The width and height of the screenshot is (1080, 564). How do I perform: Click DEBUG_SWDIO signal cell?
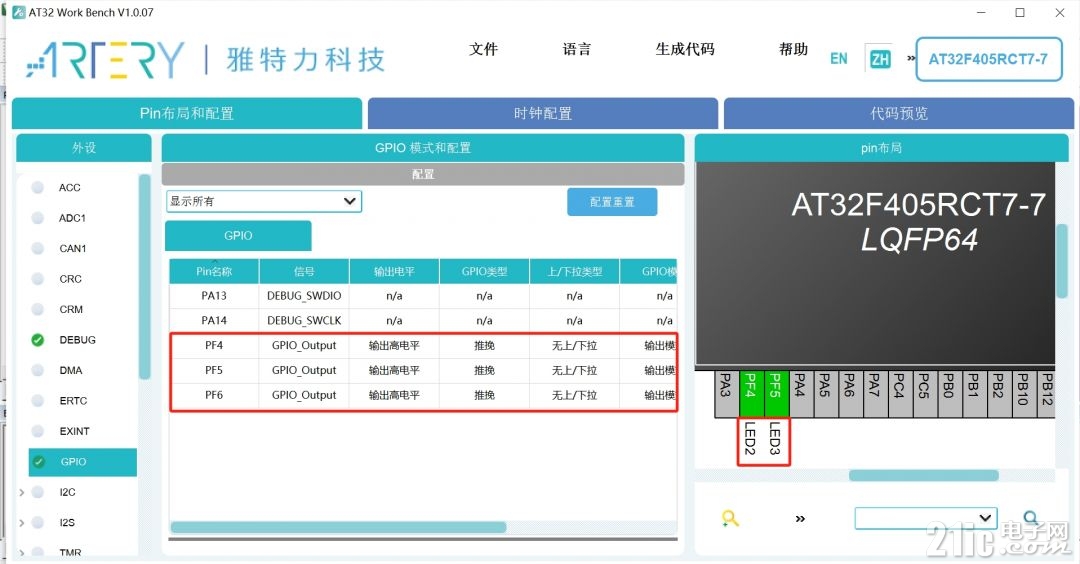(304, 295)
